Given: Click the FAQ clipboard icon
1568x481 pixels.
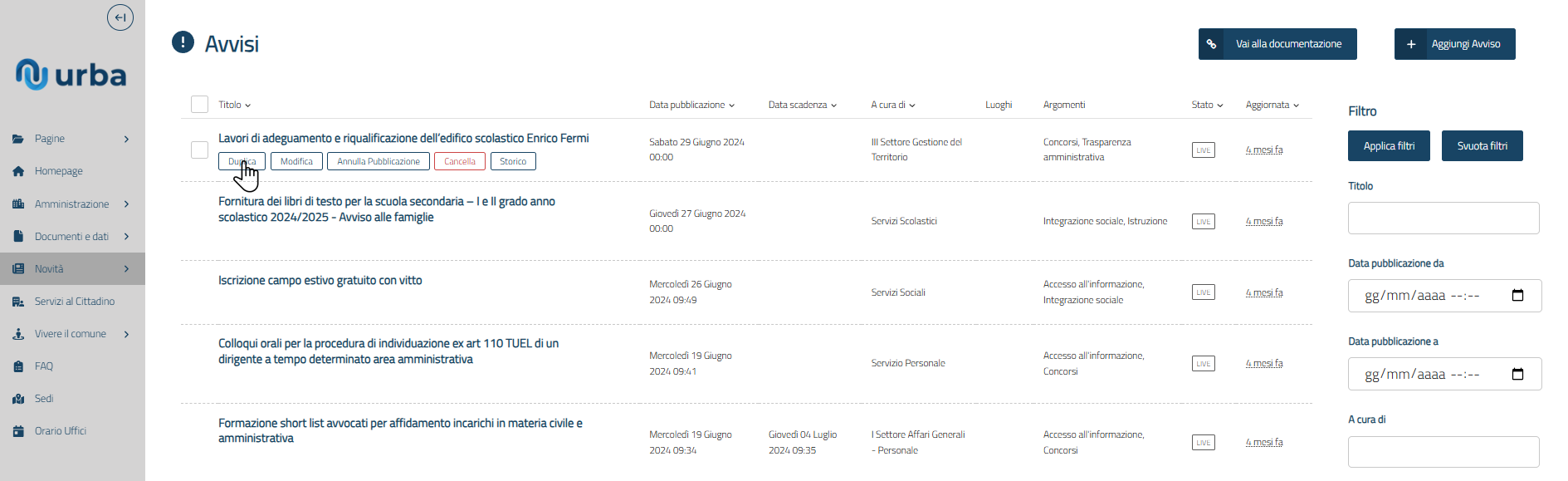Looking at the screenshot, I should (x=18, y=366).
